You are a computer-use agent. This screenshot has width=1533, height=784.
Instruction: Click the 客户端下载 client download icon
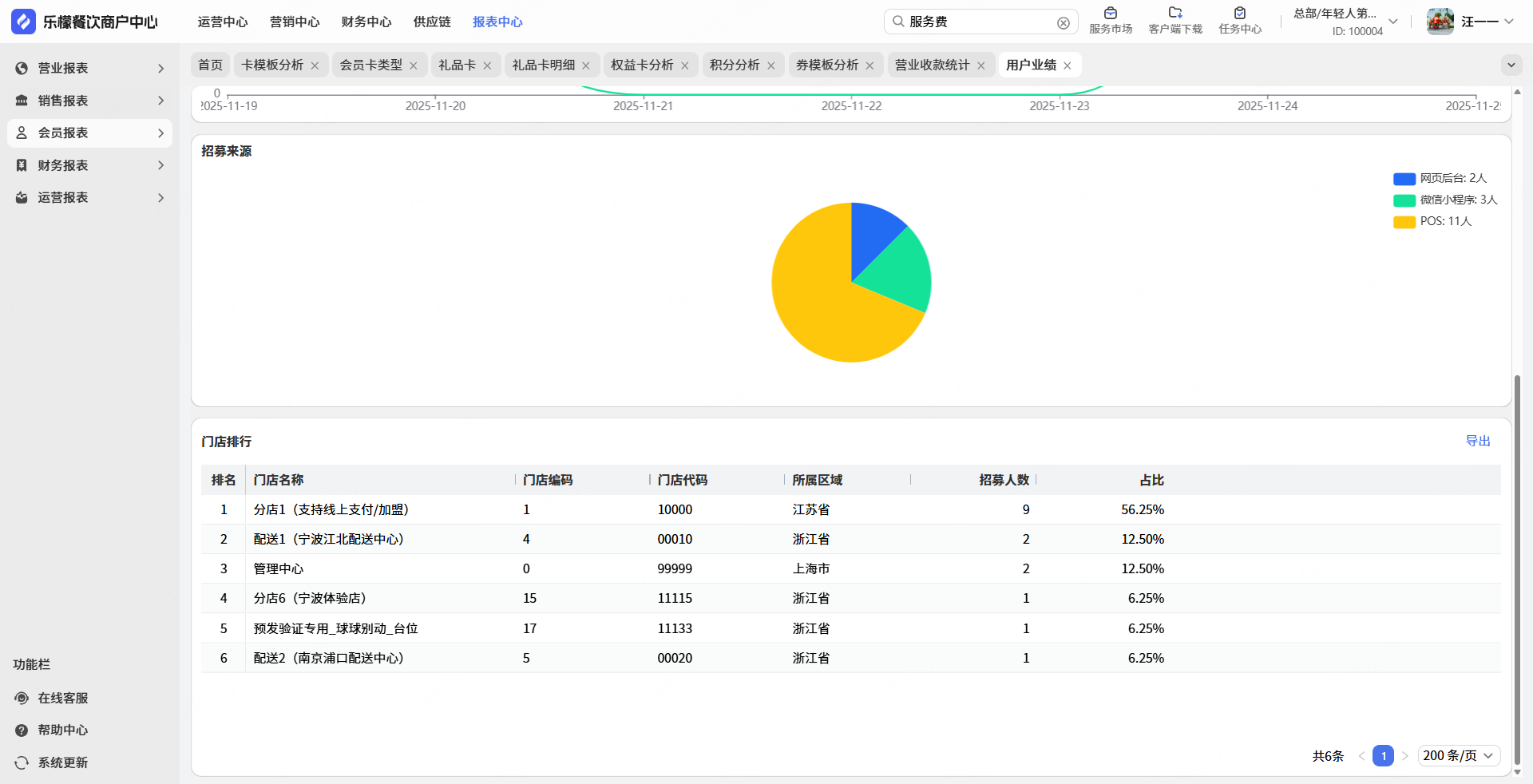[1175, 14]
